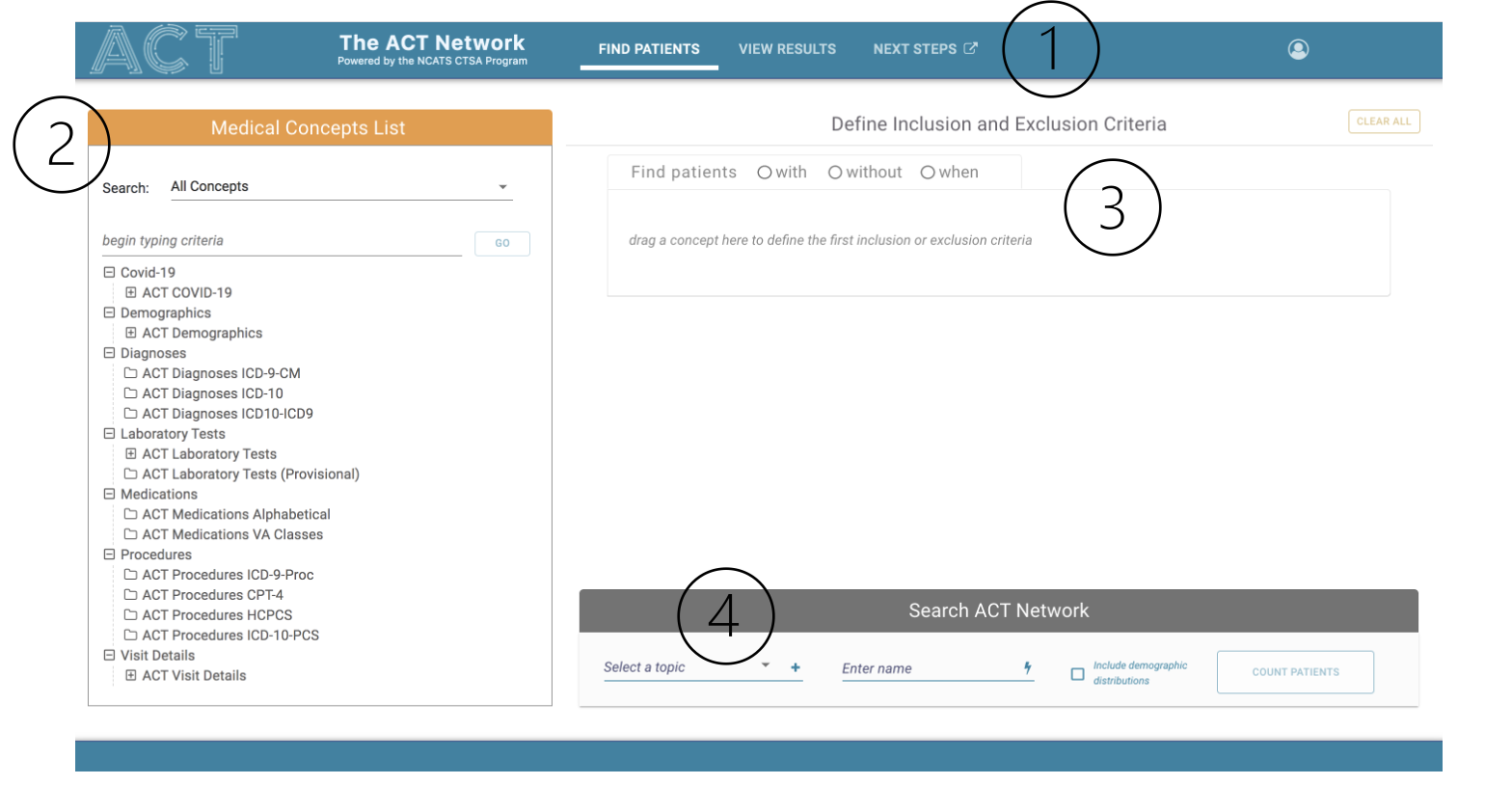Enable Include demographic distributions checkbox
Viewport: 1512px width, 785px height.
[x=1078, y=674]
